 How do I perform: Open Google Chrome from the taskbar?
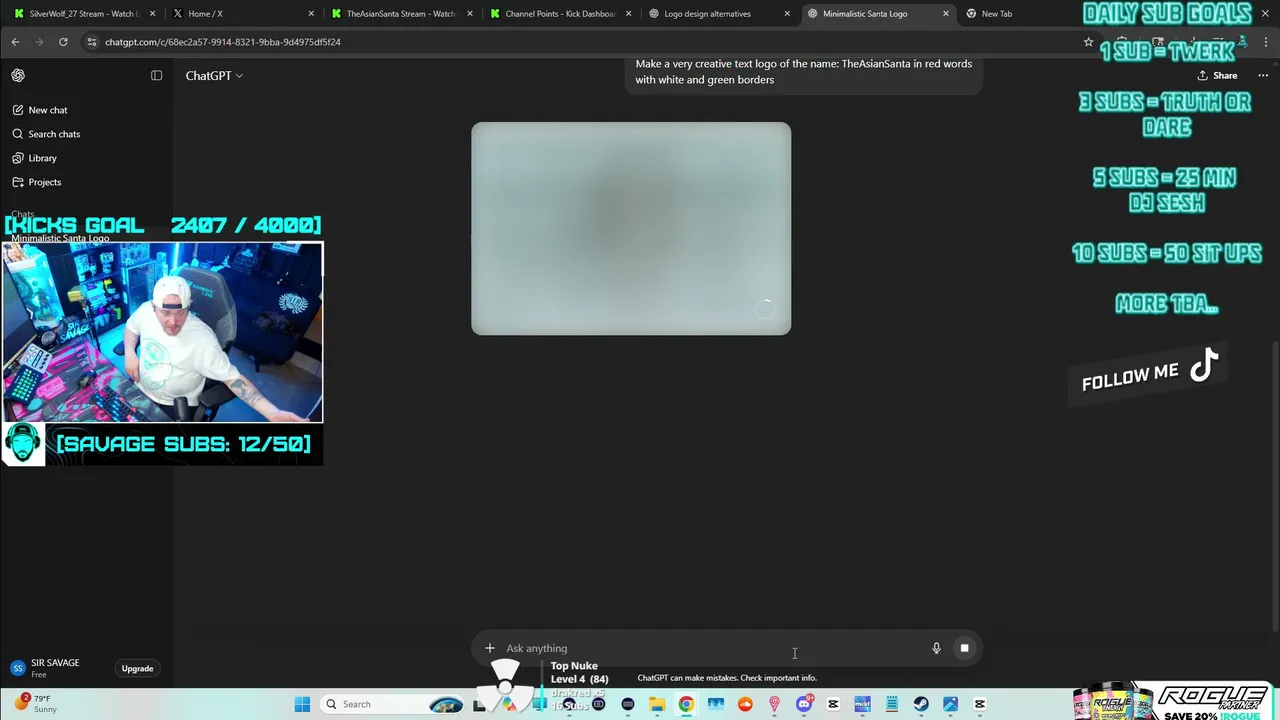coord(686,704)
